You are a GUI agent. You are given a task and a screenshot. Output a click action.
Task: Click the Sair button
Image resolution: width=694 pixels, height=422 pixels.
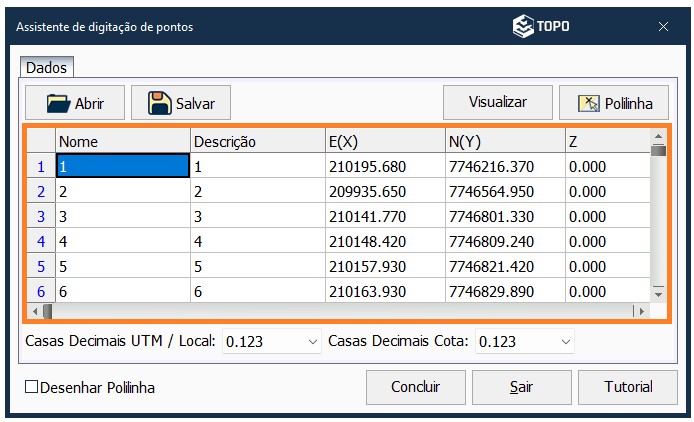point(521,387)
